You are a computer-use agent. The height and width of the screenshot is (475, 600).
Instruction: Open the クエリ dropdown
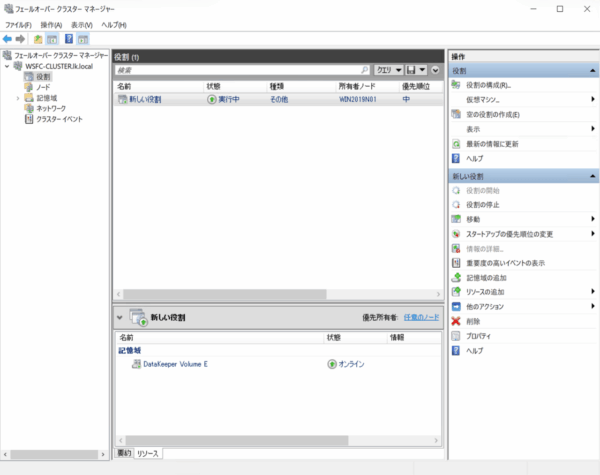tap(388, 70)
